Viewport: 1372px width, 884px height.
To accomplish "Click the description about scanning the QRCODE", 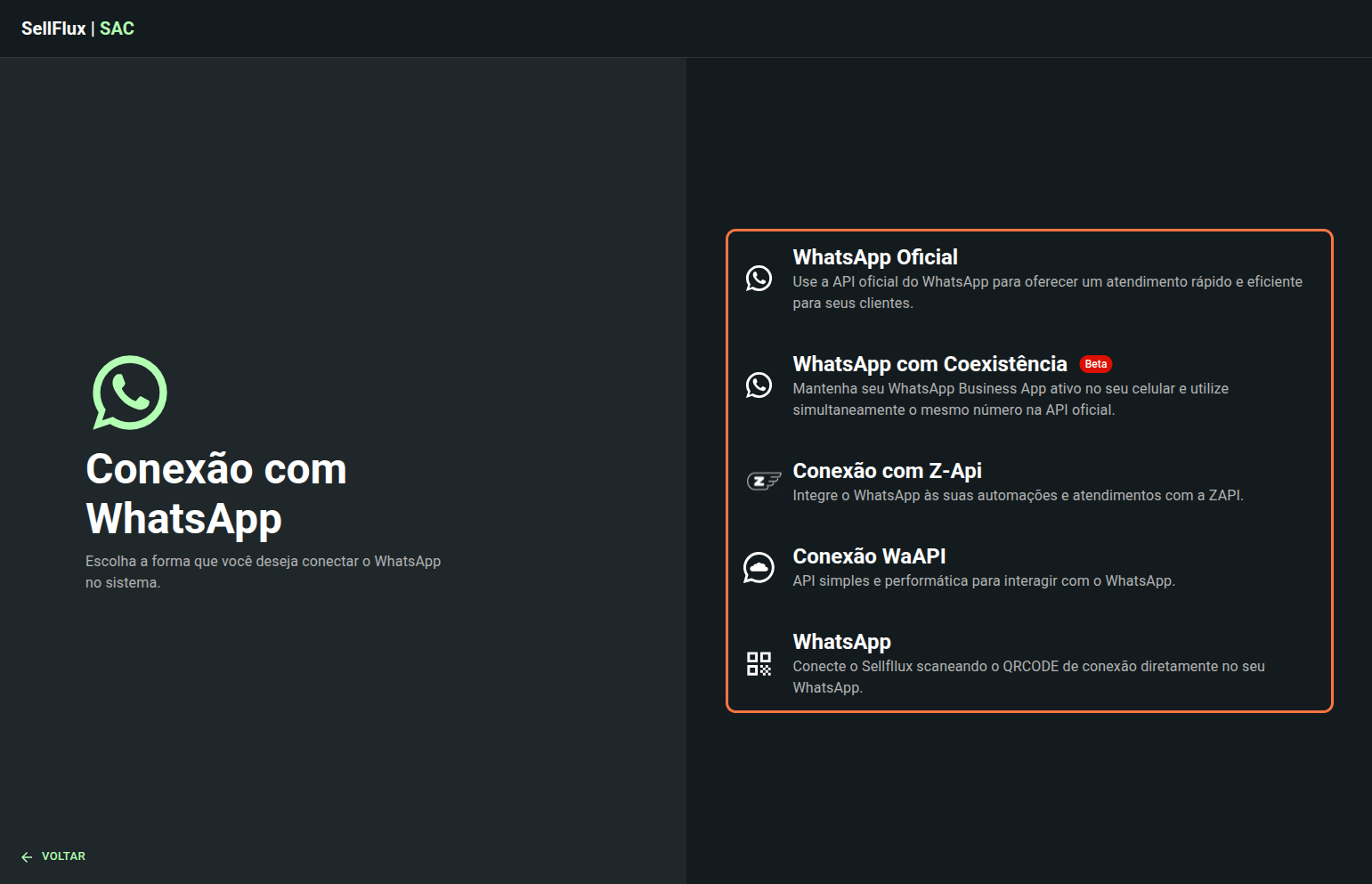I will pos(1028,677).
